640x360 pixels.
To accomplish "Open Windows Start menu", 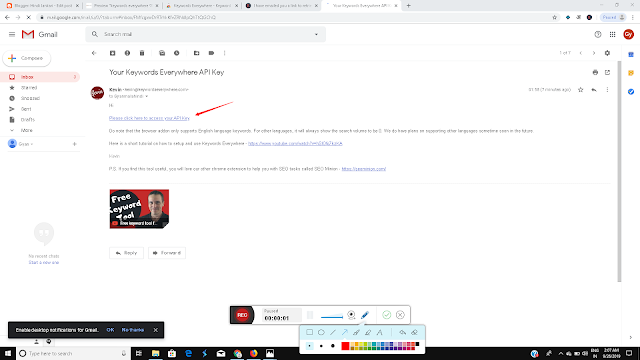I will tap(8, 353).
